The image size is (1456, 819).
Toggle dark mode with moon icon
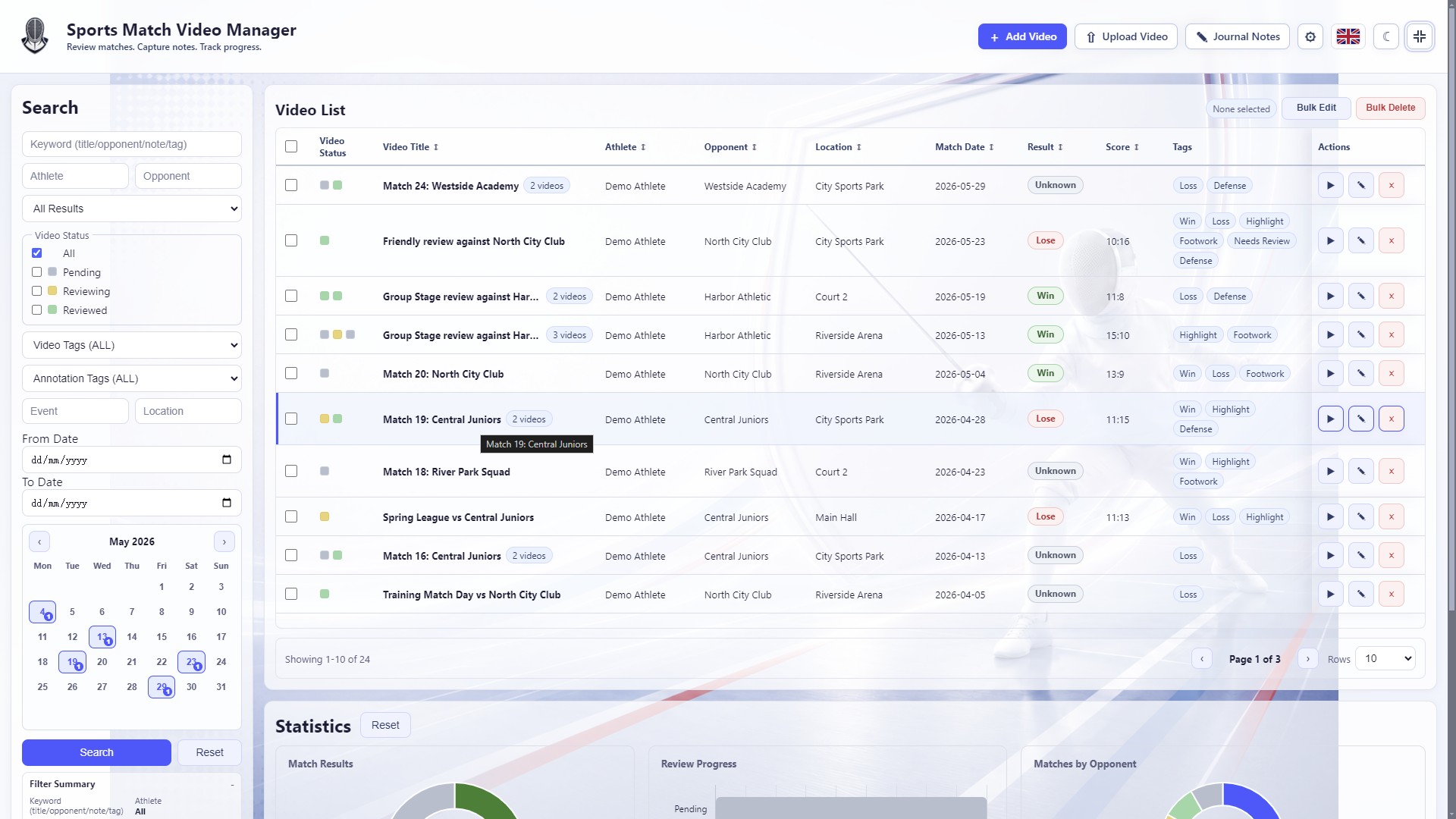pyautogui.click(x=1386, y=36)
